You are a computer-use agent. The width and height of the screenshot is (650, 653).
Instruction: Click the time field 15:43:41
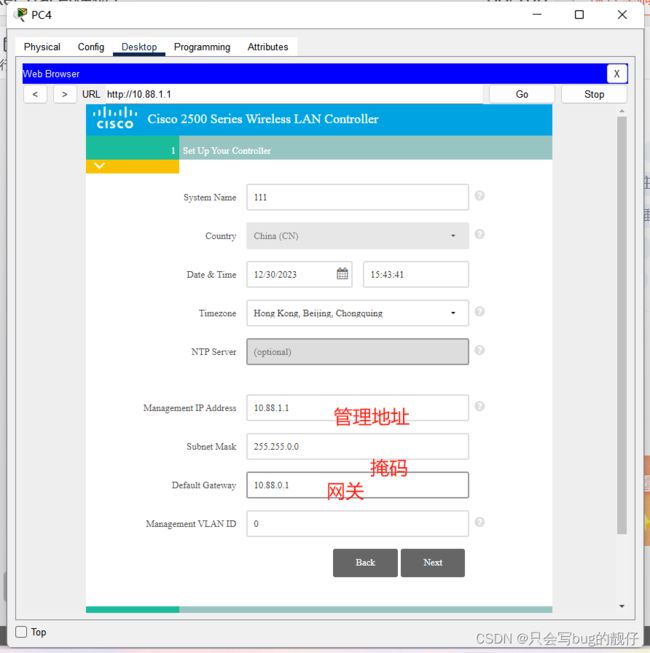[416, 274]
